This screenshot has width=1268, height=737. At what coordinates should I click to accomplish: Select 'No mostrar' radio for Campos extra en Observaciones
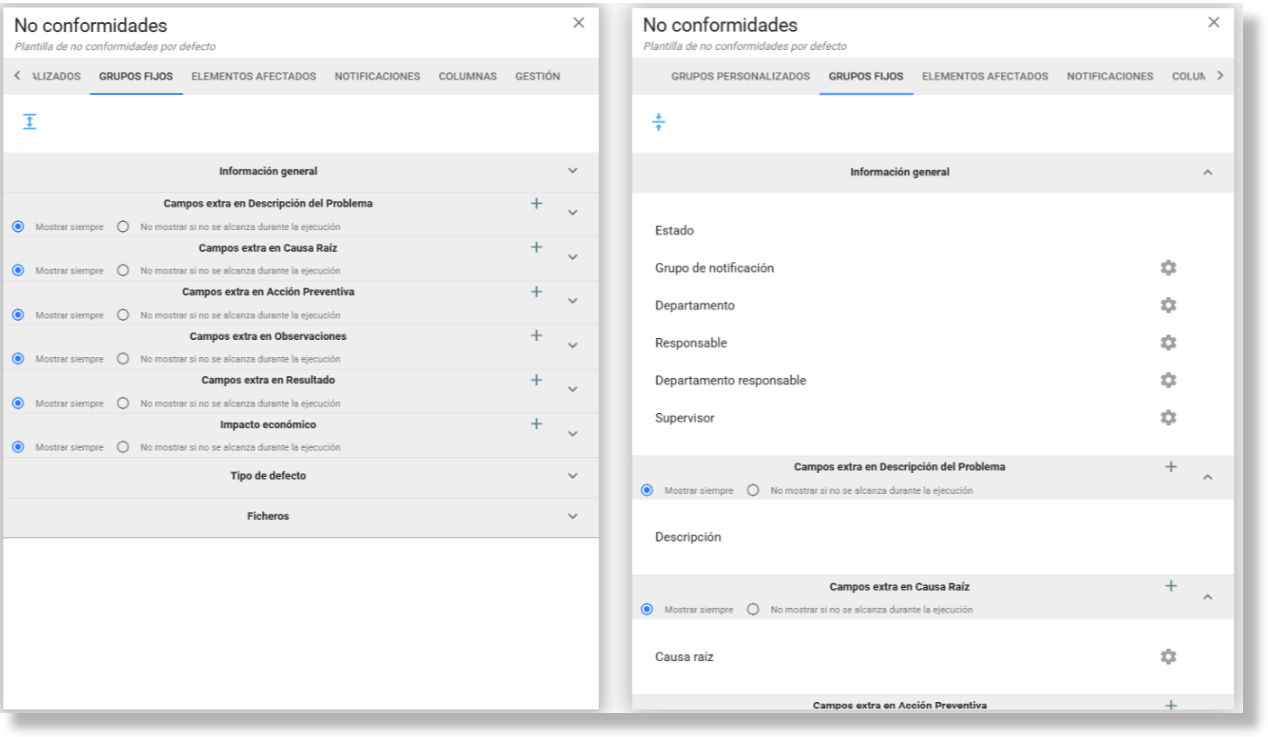[123, 359]
